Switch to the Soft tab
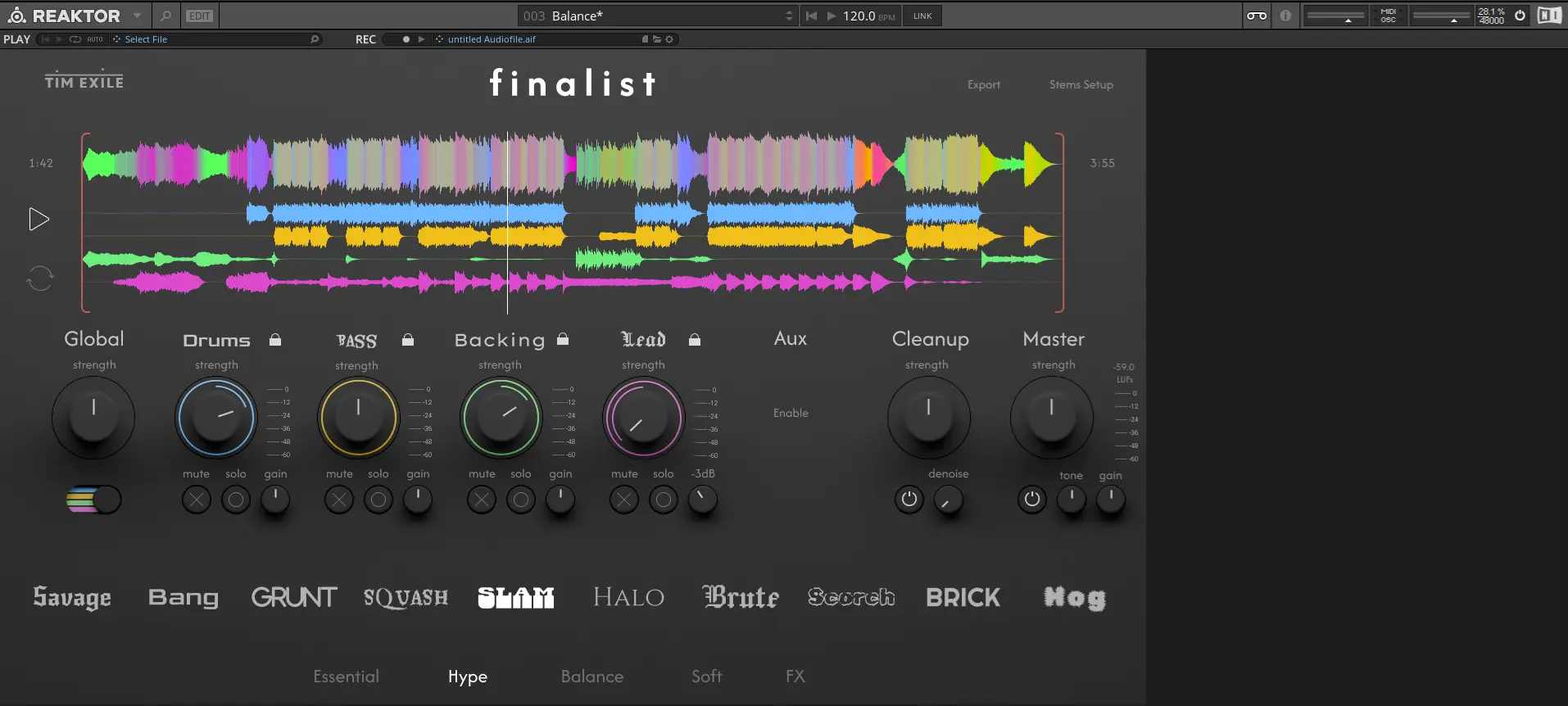Screen dimensions: 1568x706 pyautogui.click(x=707, y=677)
